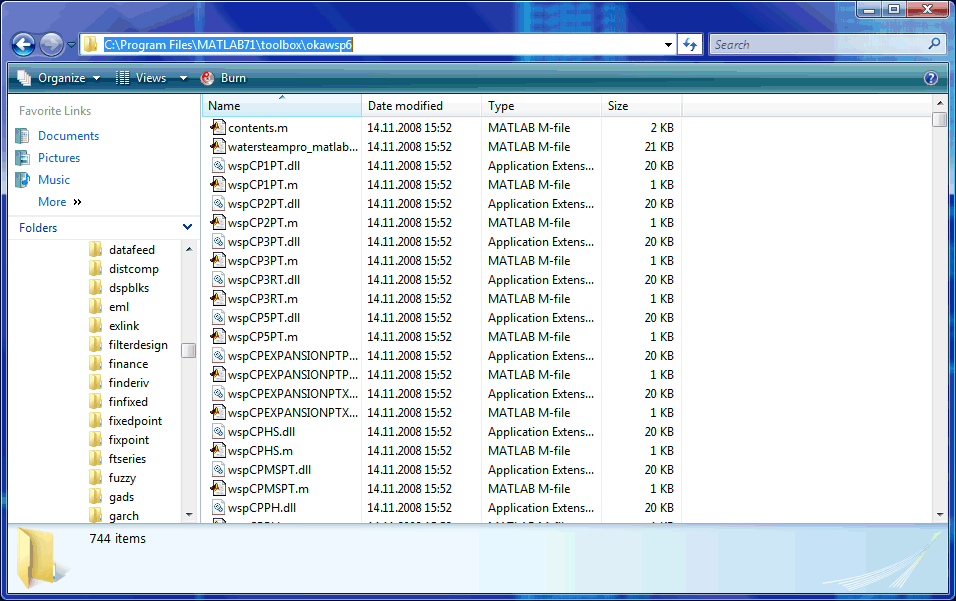Select the wspCPMSPT.m file name
956x601 pixels.
pos(268,488)
